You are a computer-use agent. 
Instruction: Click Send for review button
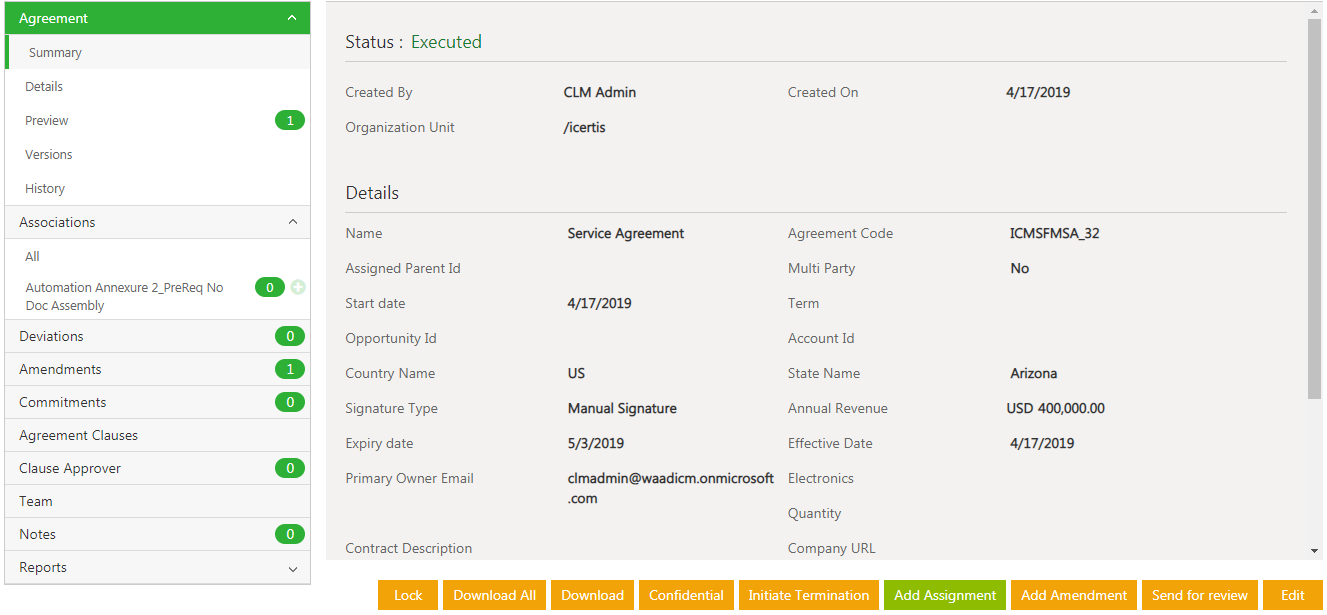point(1200,595)
